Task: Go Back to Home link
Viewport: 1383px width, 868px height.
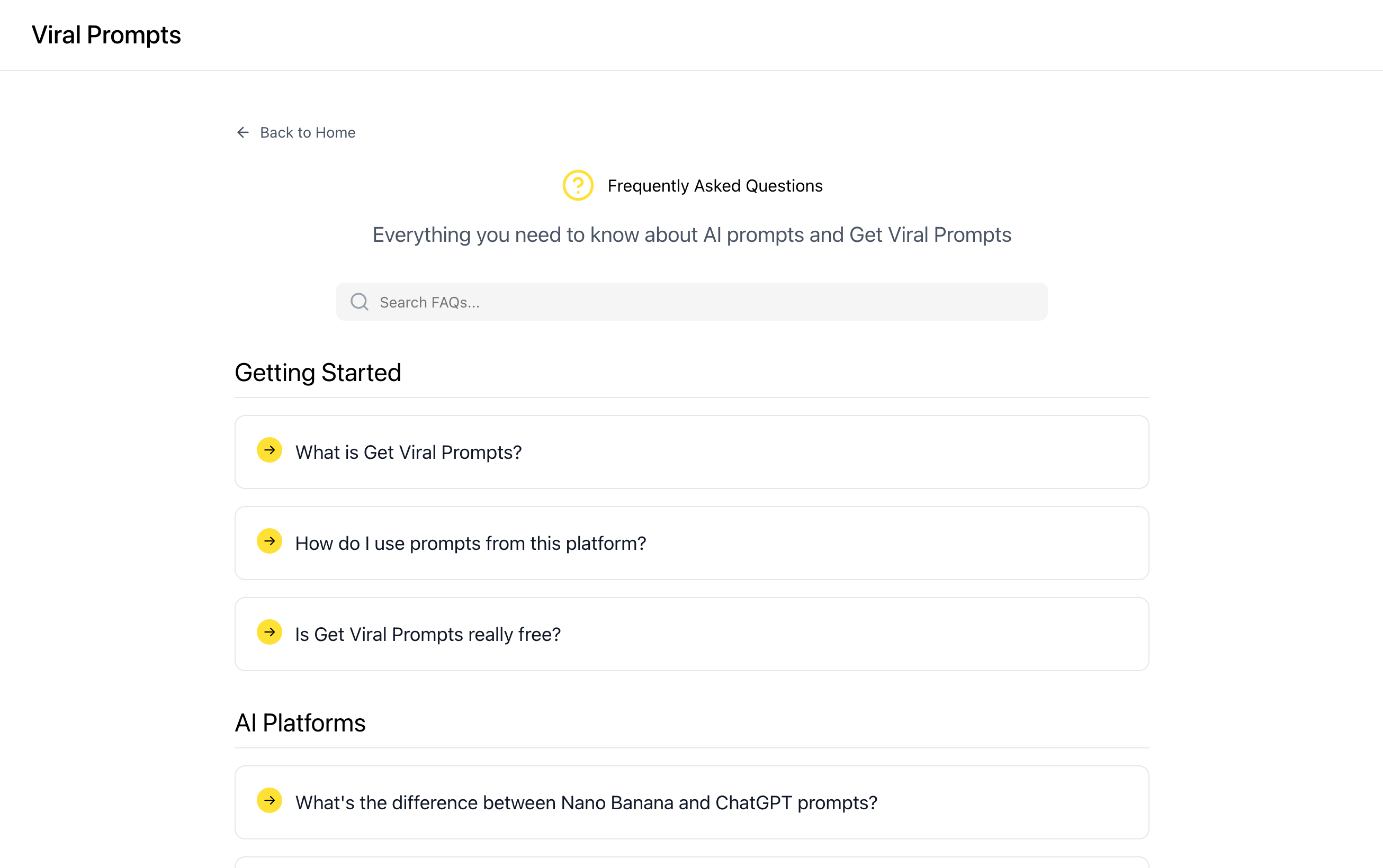Action: (307, 133)
